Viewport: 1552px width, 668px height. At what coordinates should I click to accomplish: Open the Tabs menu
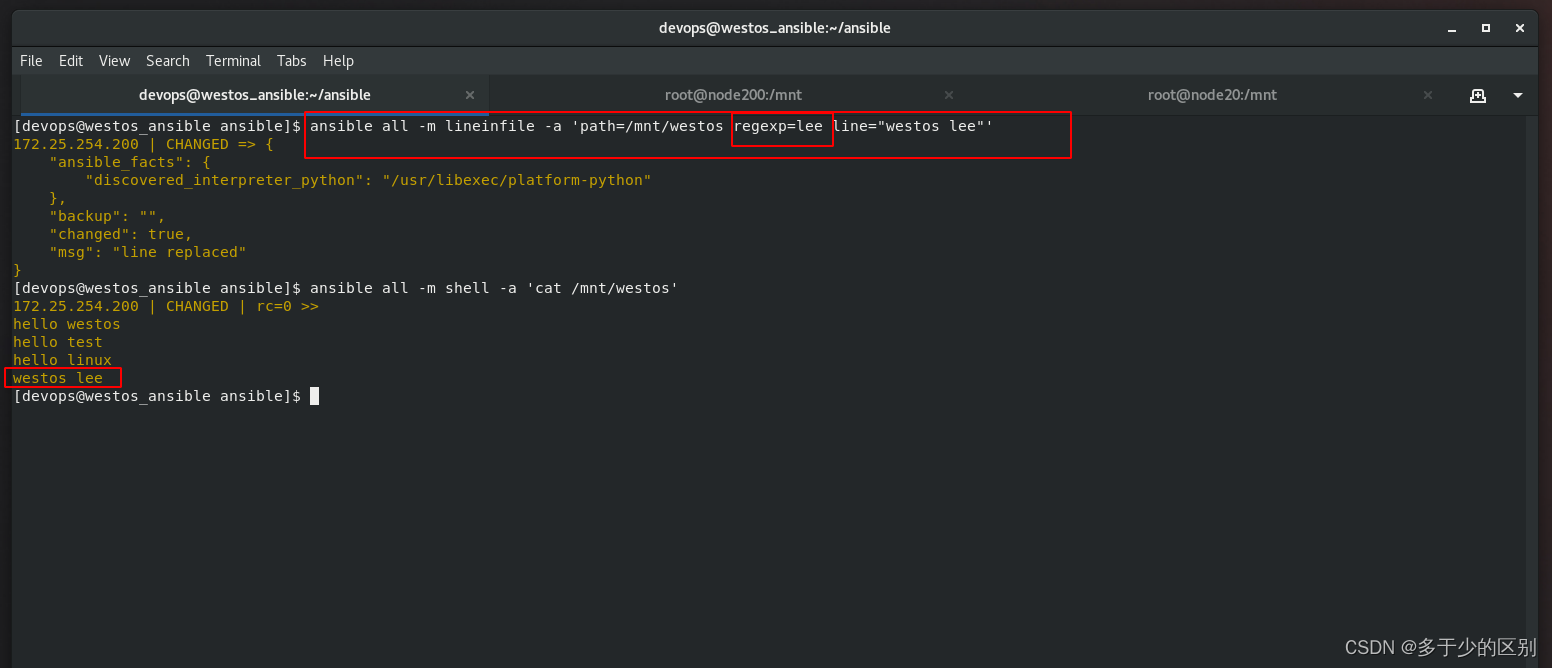click(x=292, y=61)
